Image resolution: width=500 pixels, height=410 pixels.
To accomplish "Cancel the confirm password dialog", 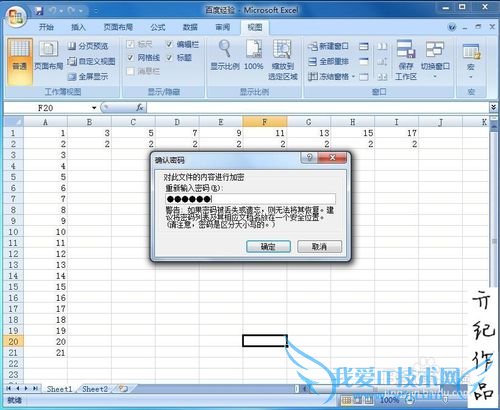I will click(319, 247).
